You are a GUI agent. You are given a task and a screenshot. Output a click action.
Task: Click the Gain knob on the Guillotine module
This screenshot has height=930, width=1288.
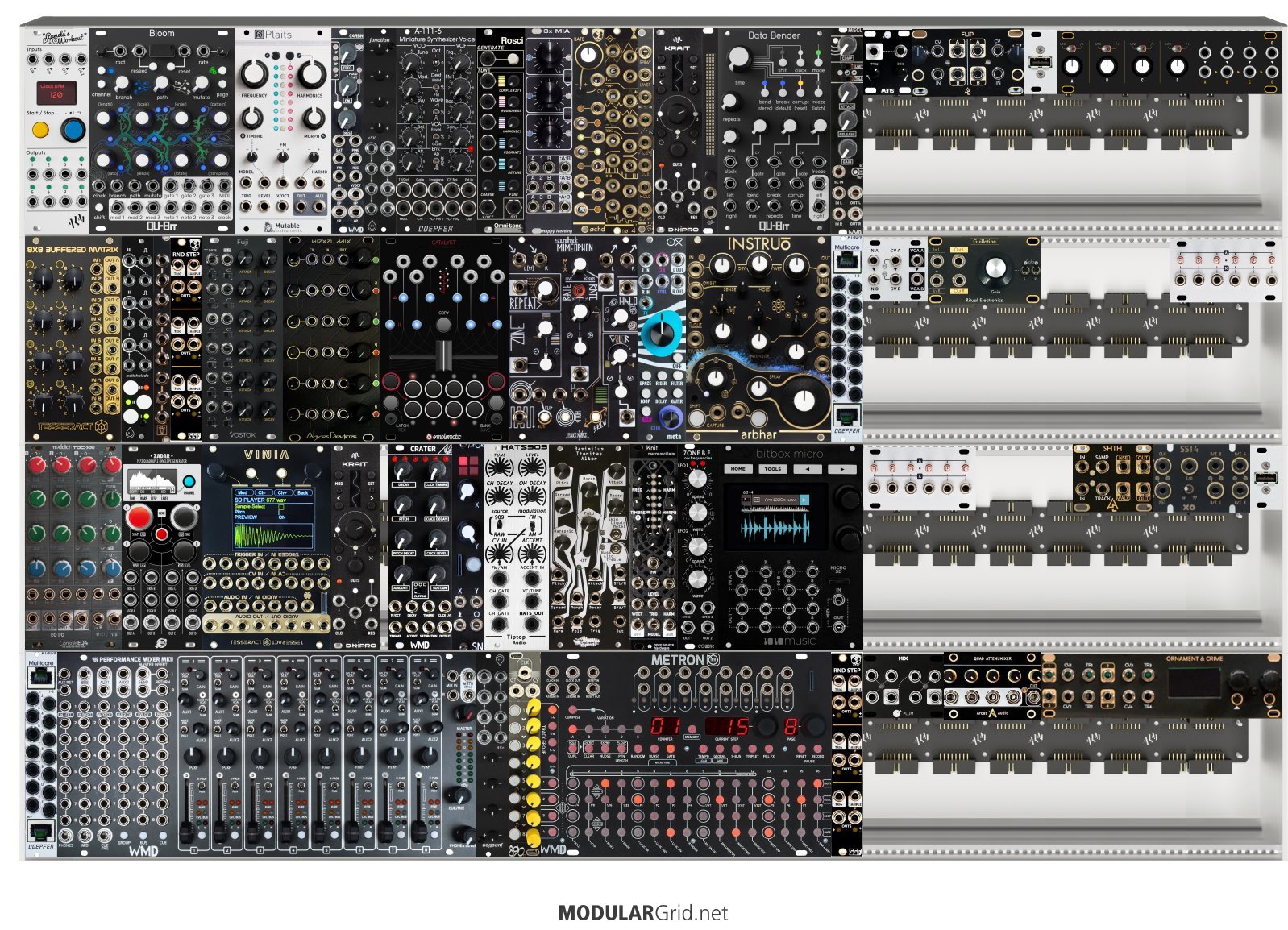point(994,269)
